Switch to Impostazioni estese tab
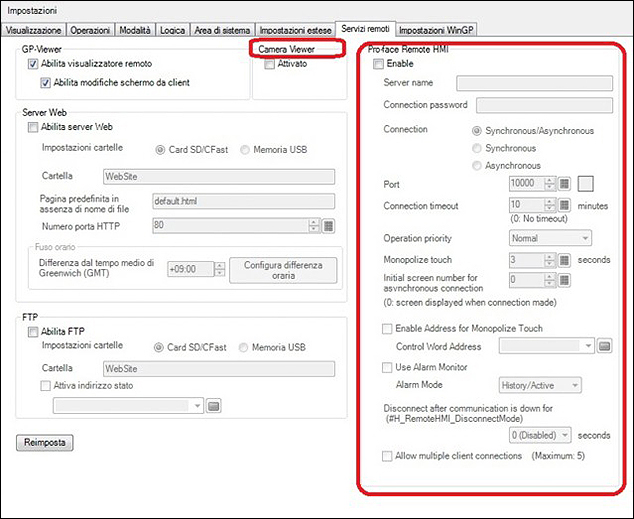This screenshot has width=634, height=519. click(x=296, y=30)
